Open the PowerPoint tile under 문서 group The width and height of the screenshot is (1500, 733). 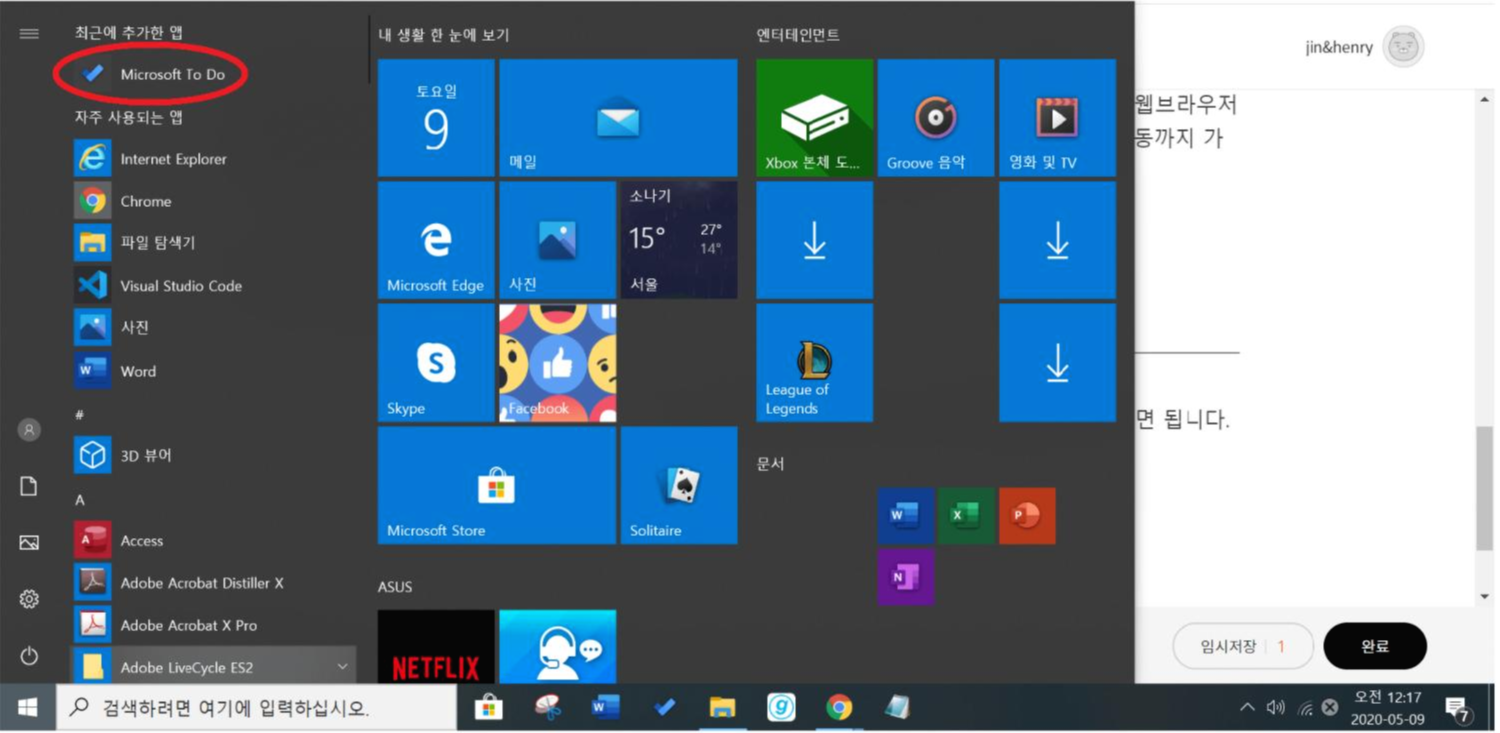point(1027,516)
